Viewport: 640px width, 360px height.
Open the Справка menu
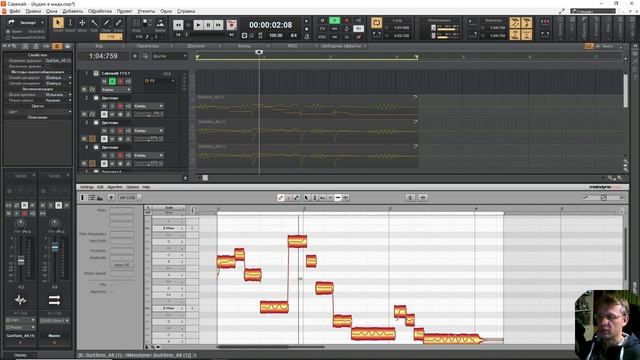[x=186, y=11]
